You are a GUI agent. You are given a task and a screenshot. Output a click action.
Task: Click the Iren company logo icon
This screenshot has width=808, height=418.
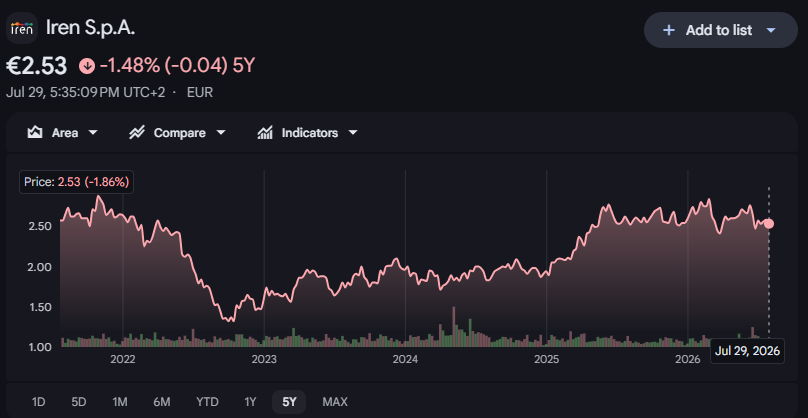pos(22,28)
